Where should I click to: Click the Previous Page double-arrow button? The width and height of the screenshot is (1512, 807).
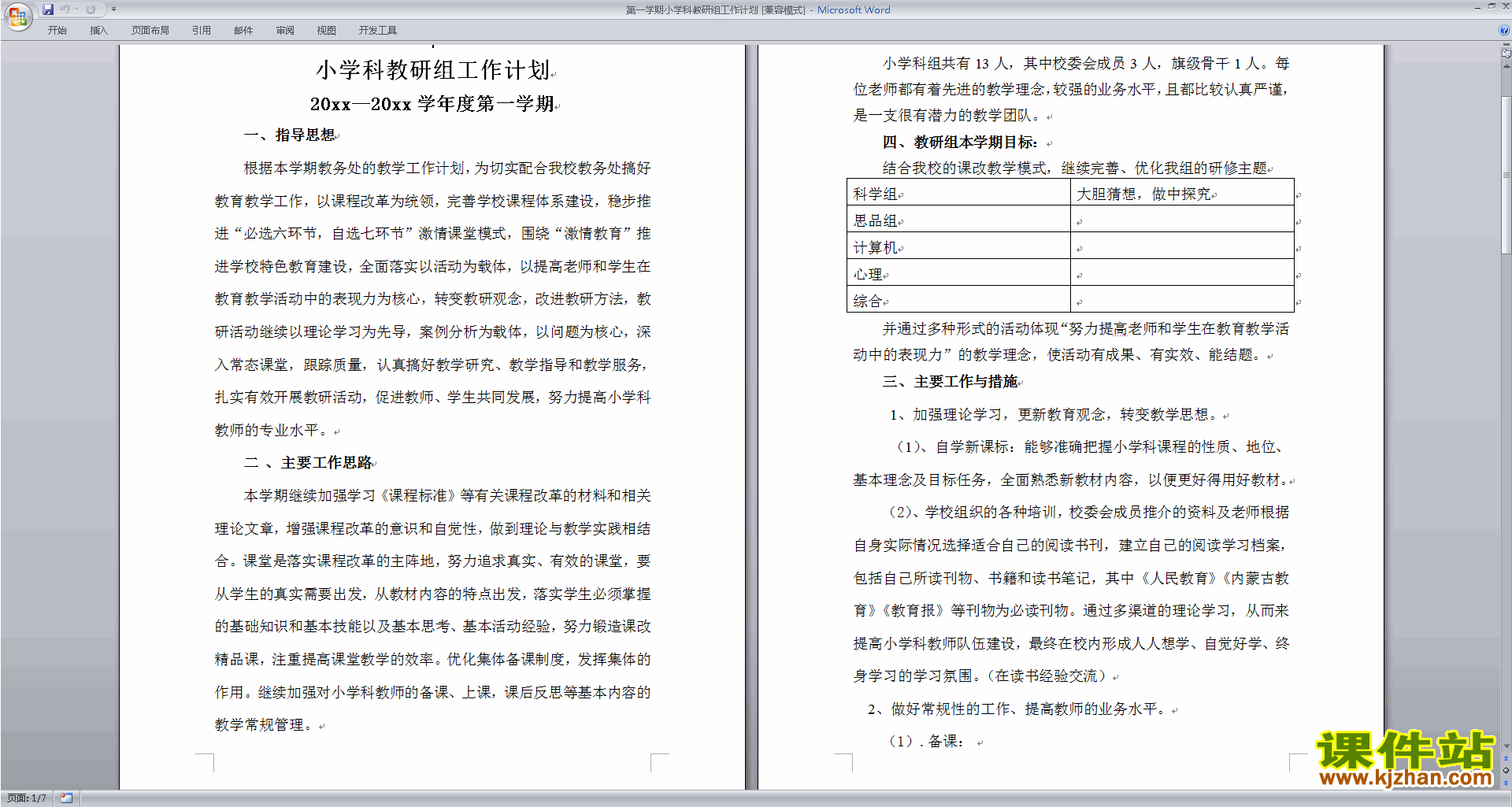[x=1506, y=759]
